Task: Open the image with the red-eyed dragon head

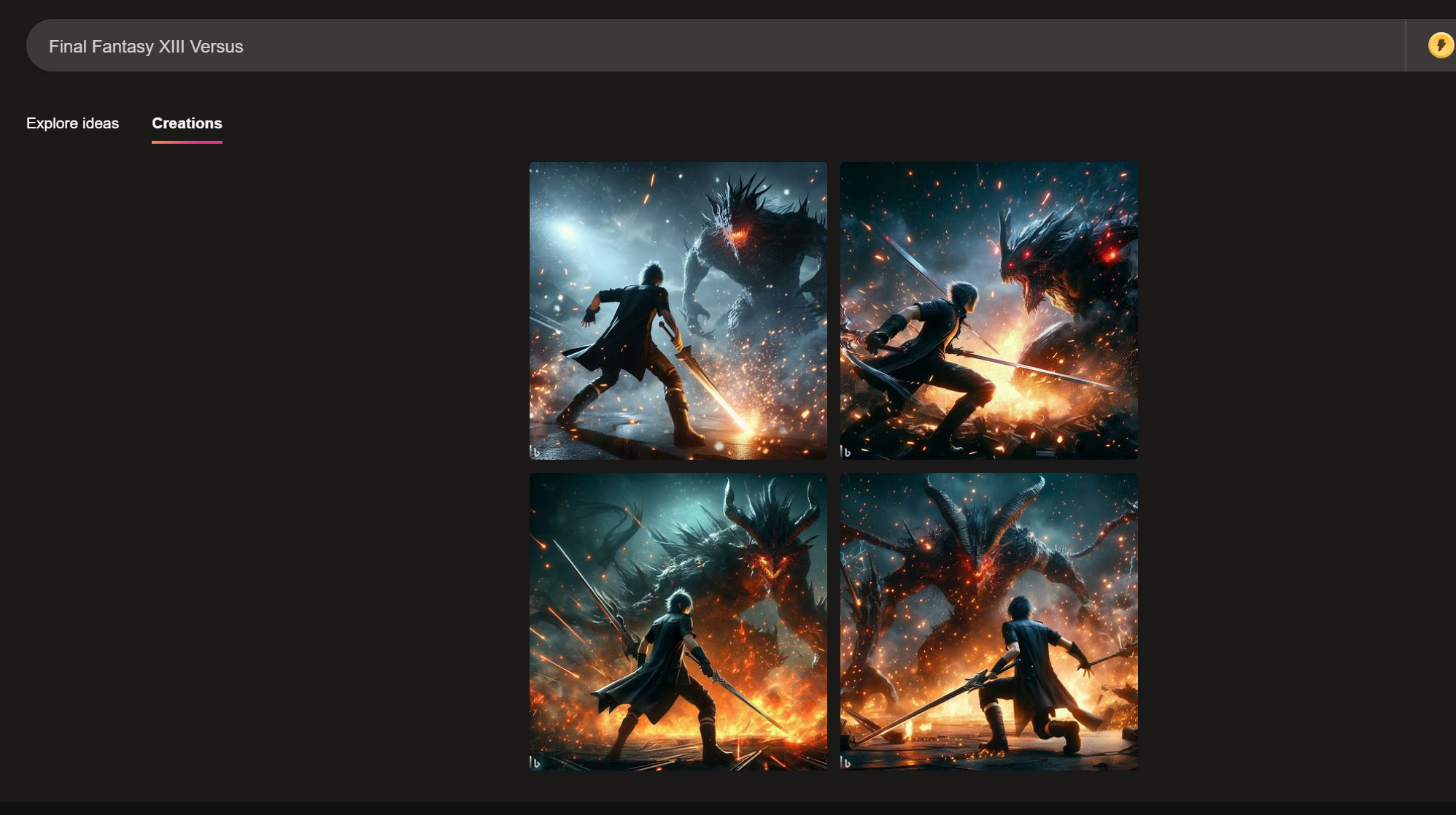Action: pyautogui.click(x=989, y=311)
